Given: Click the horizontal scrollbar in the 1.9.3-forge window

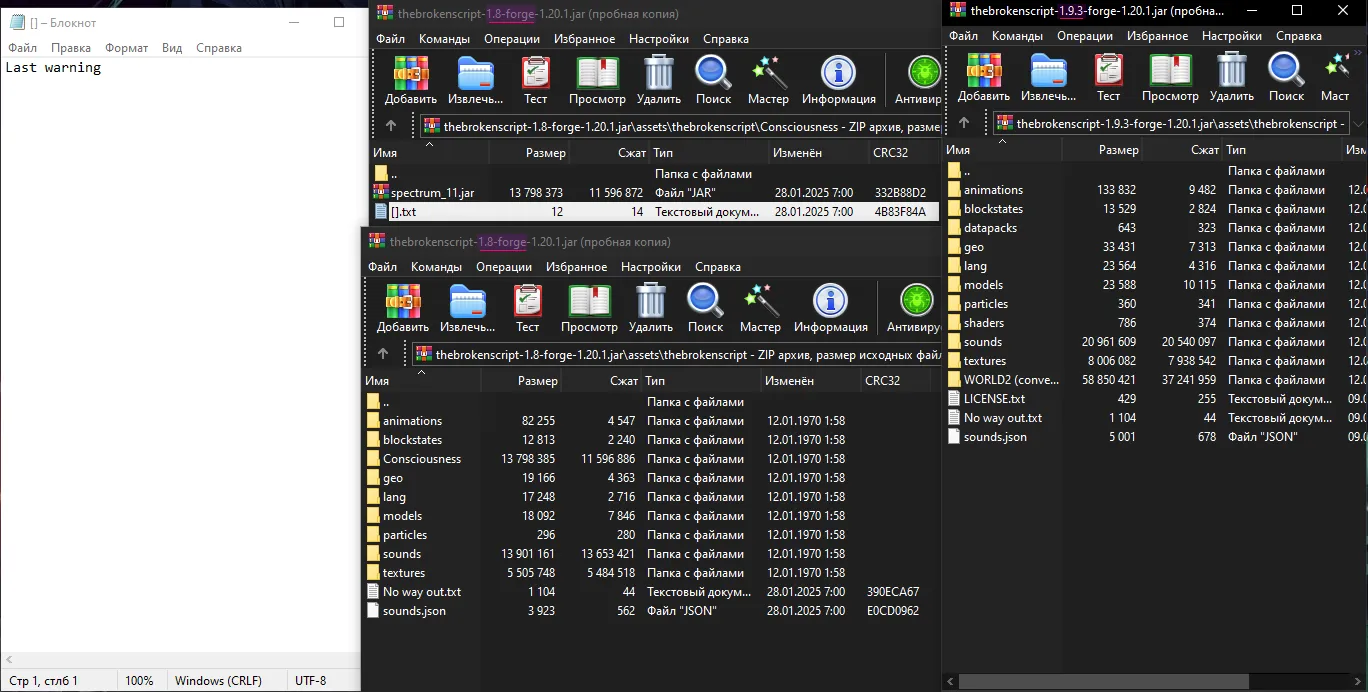Looking at the screenshot, I should click(1100, 681).
